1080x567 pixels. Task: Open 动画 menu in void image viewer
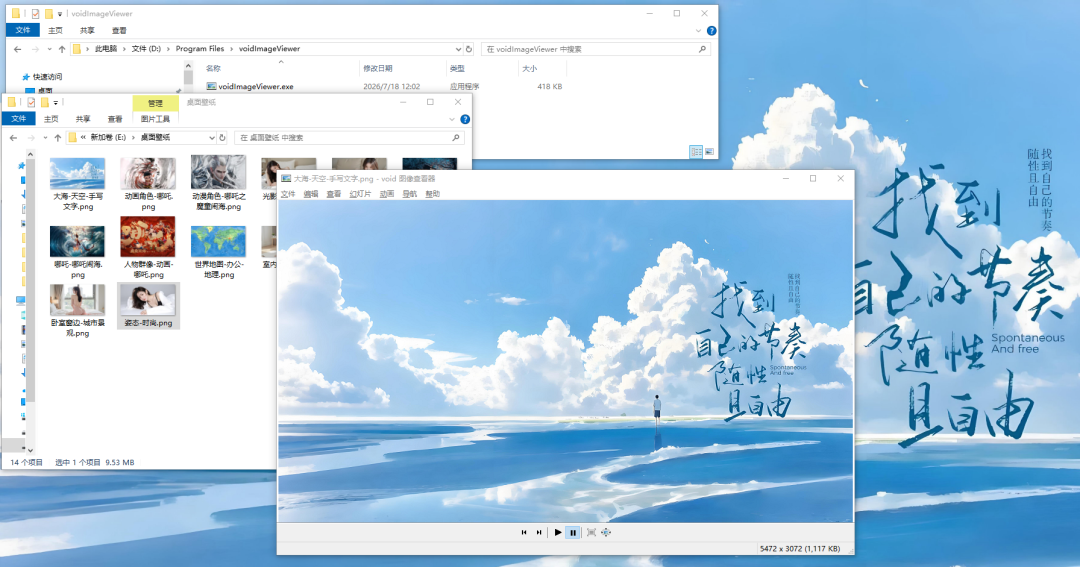pyautogui.click(x=387, y=194)
